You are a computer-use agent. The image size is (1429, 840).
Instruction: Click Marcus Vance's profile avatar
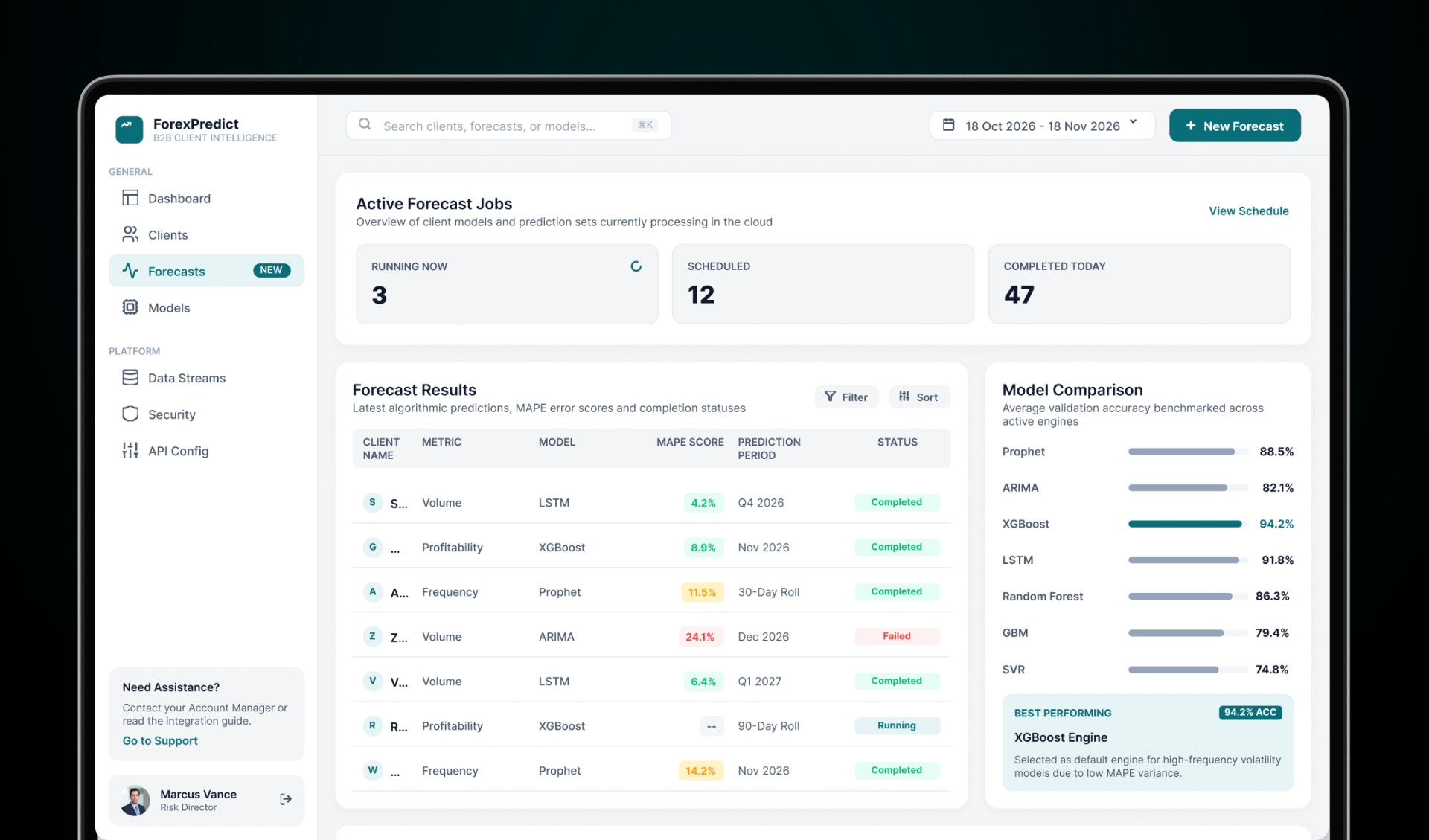pyautogui.click(x=135, y=801)
